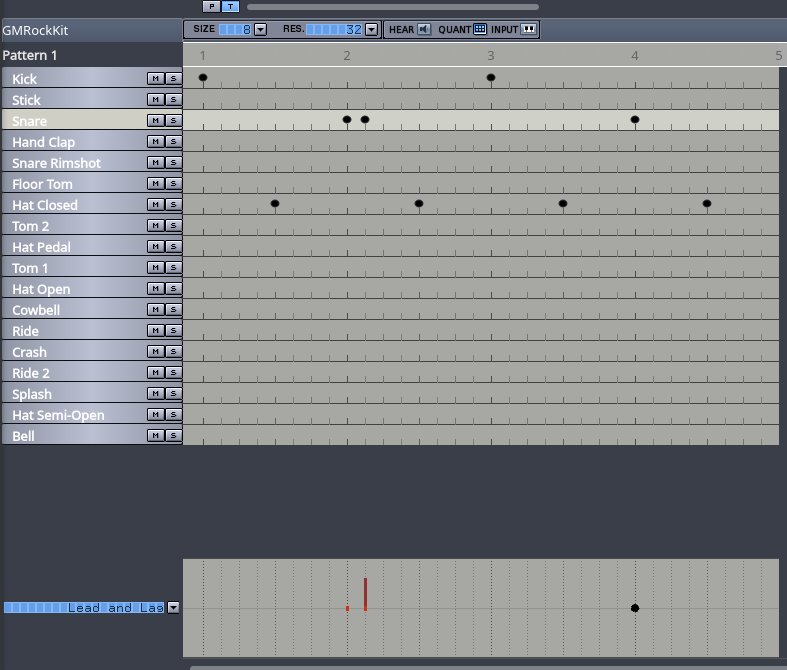Viewport: 787px width, 670px height.
Task: Solo the Snare Rimshot instrument
Action: [x=173, y=163]
